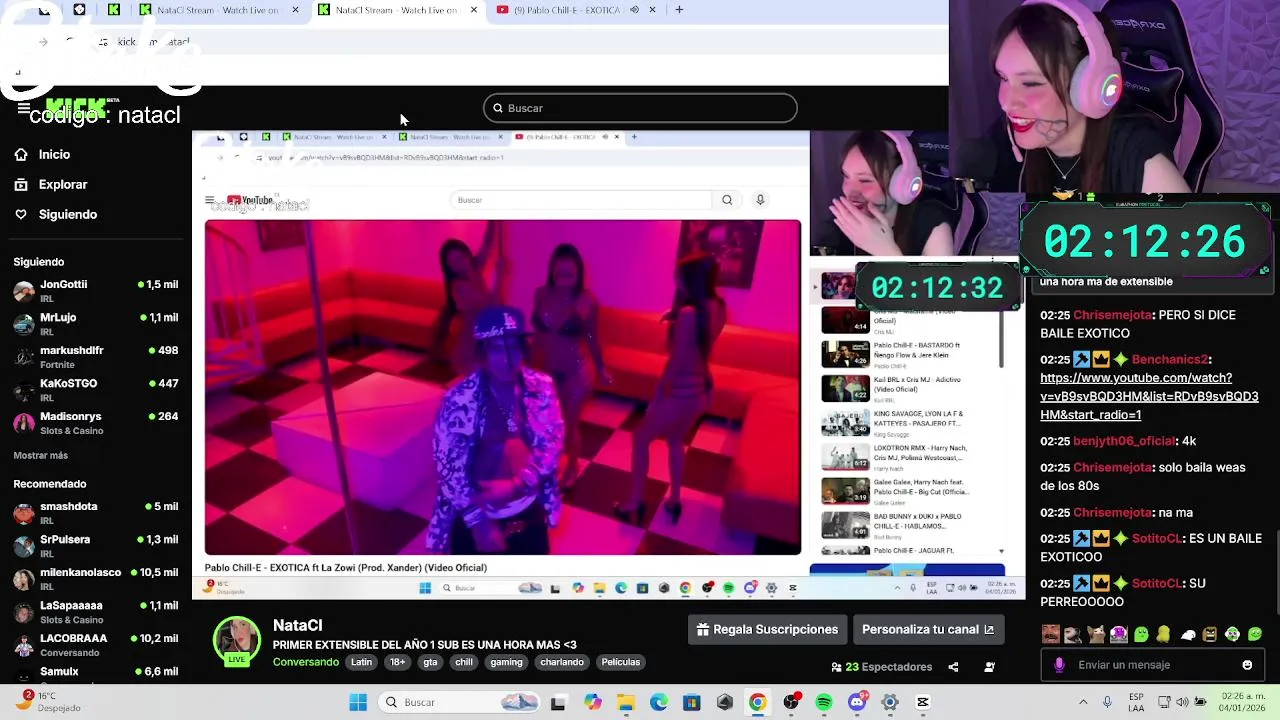This screenshot has height=720, width=1280.
Task: Switch to the active NataCl Stream tab
Action: 397,10
